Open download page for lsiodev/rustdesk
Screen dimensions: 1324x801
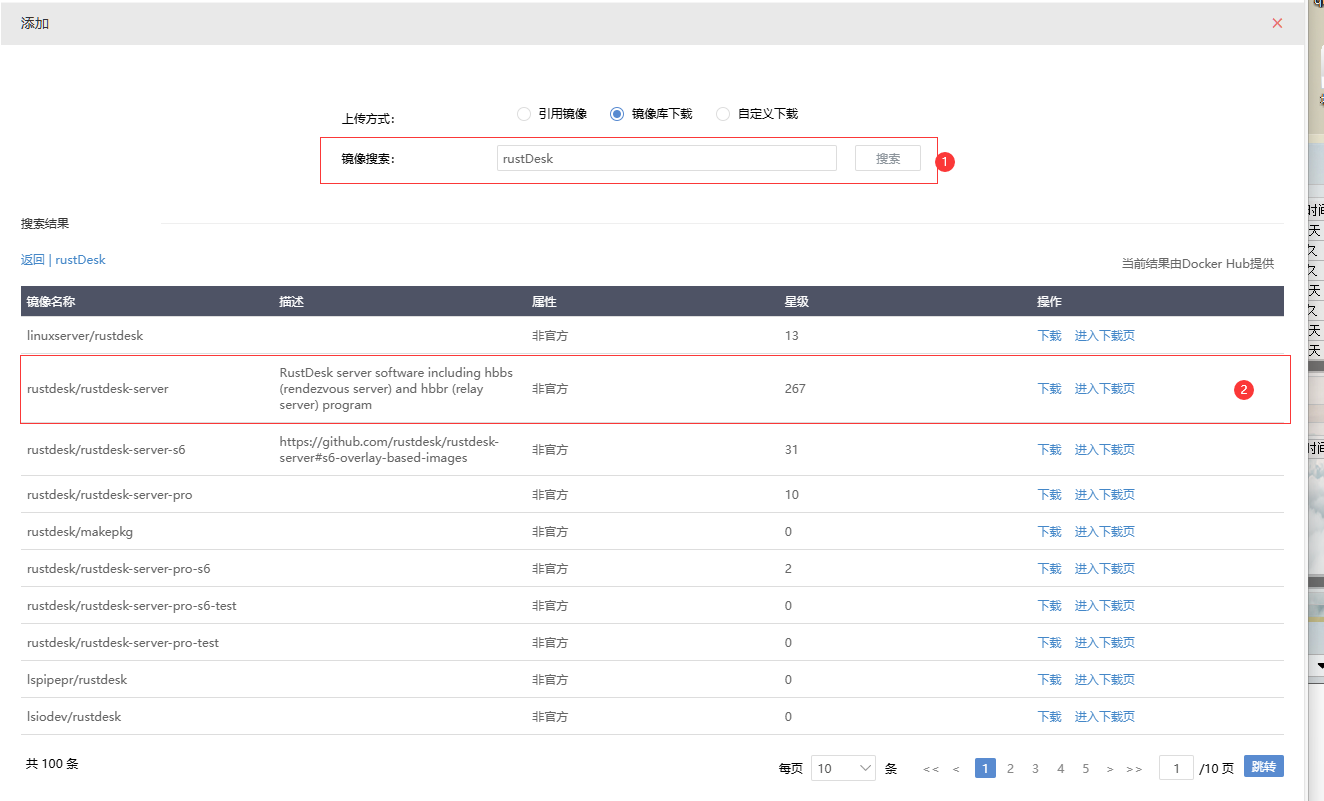tap(1104, 717)
